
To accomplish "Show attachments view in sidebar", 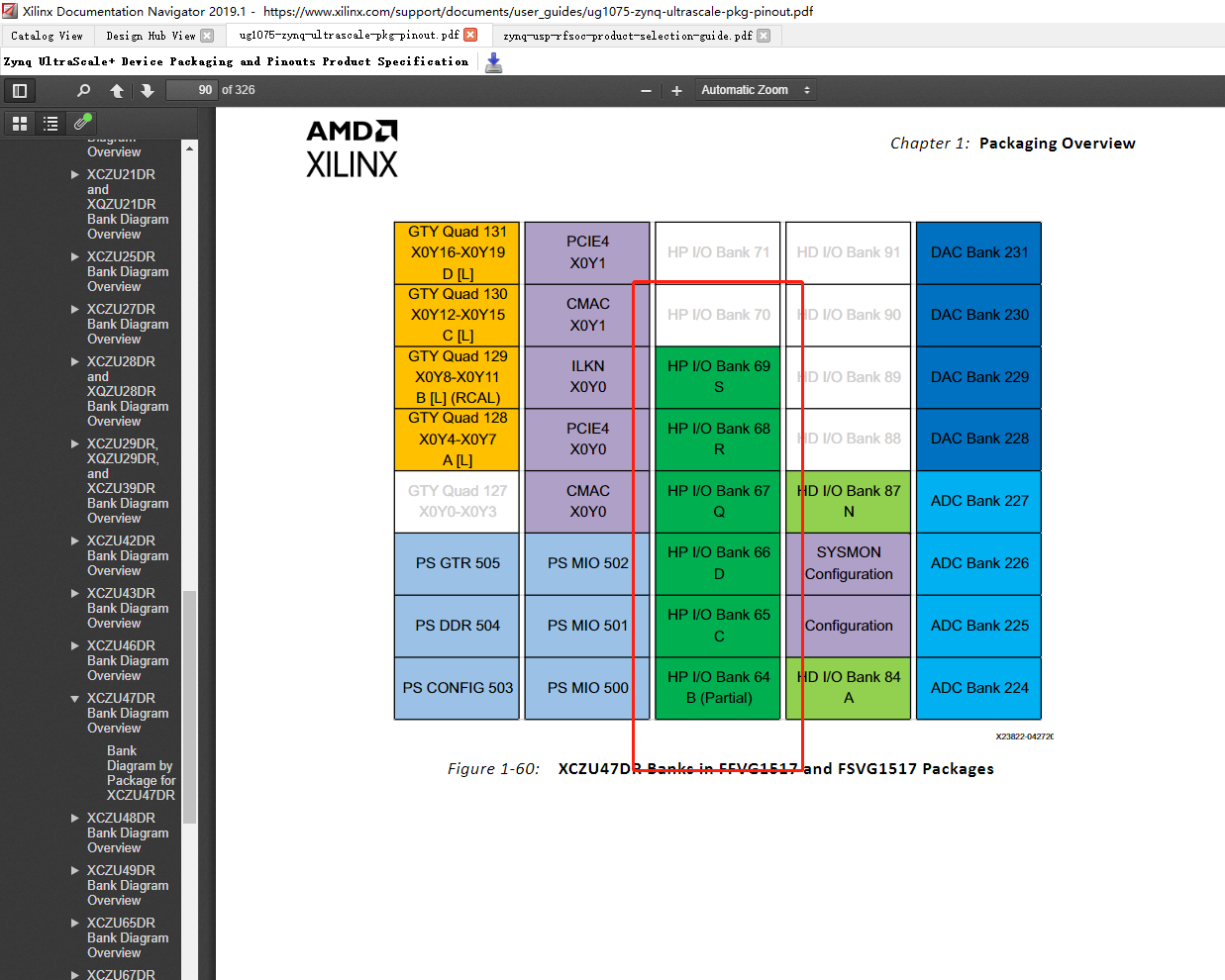I will [82, 123].
